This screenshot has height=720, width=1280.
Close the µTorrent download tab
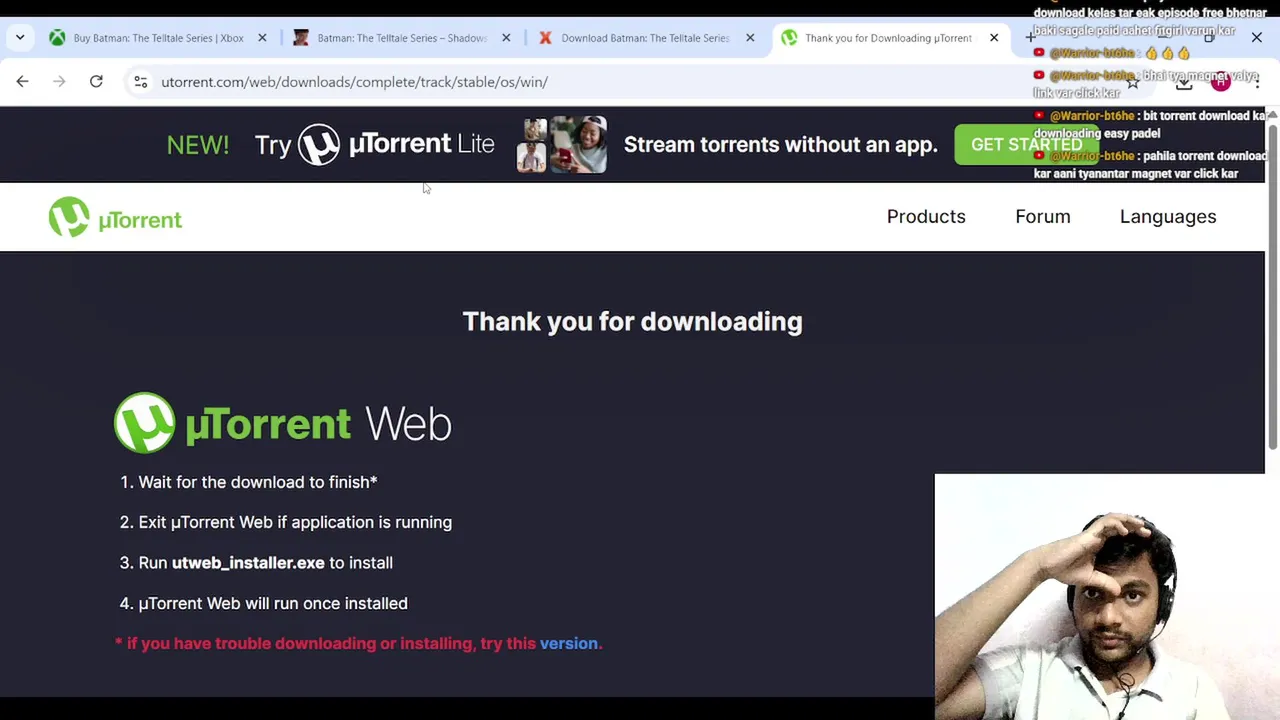click(994, 38)
